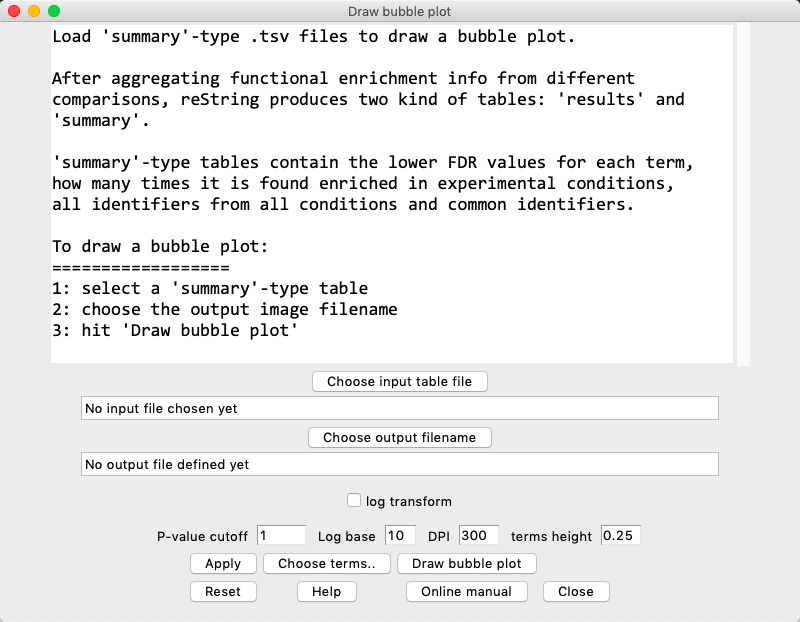
Task: Open the 'Choose terms..' selector
Action: click(x=326, y=563)
